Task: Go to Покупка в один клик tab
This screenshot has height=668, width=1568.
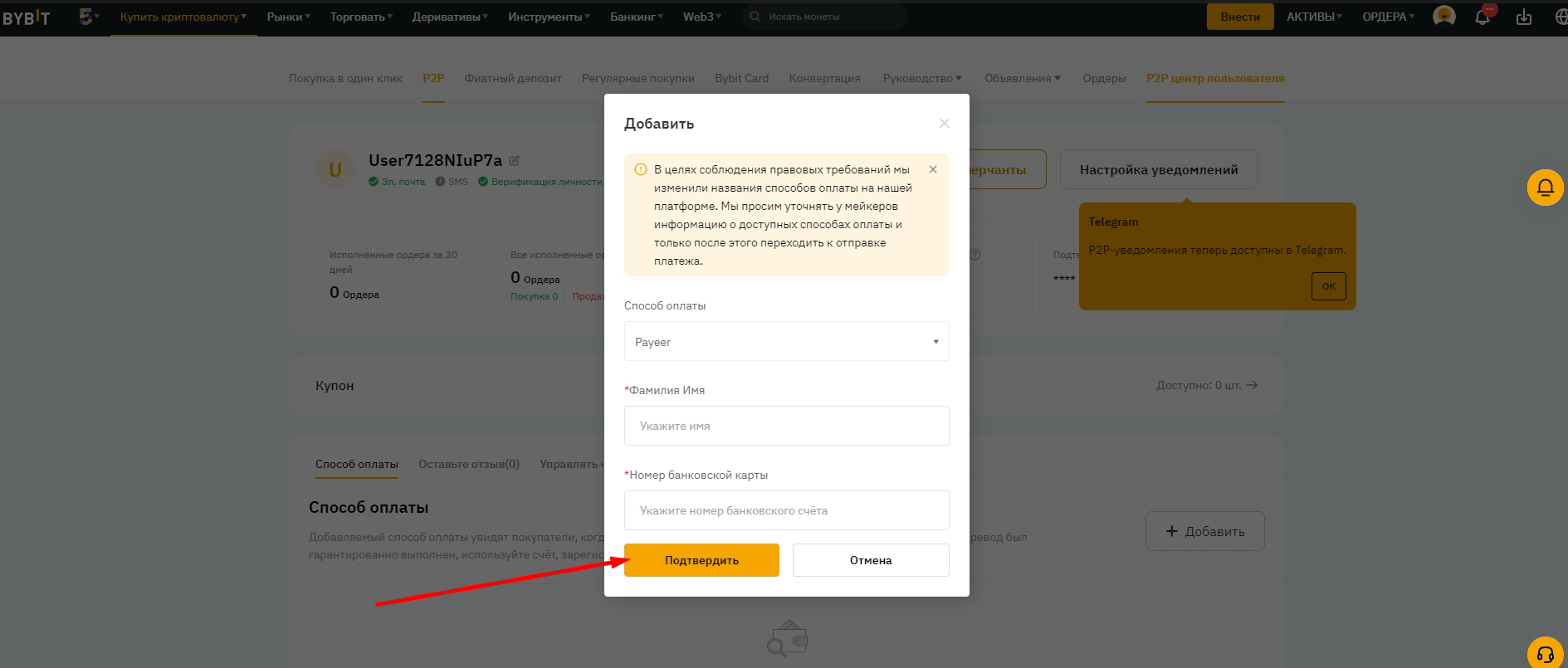Action: (x=345, y=78)
